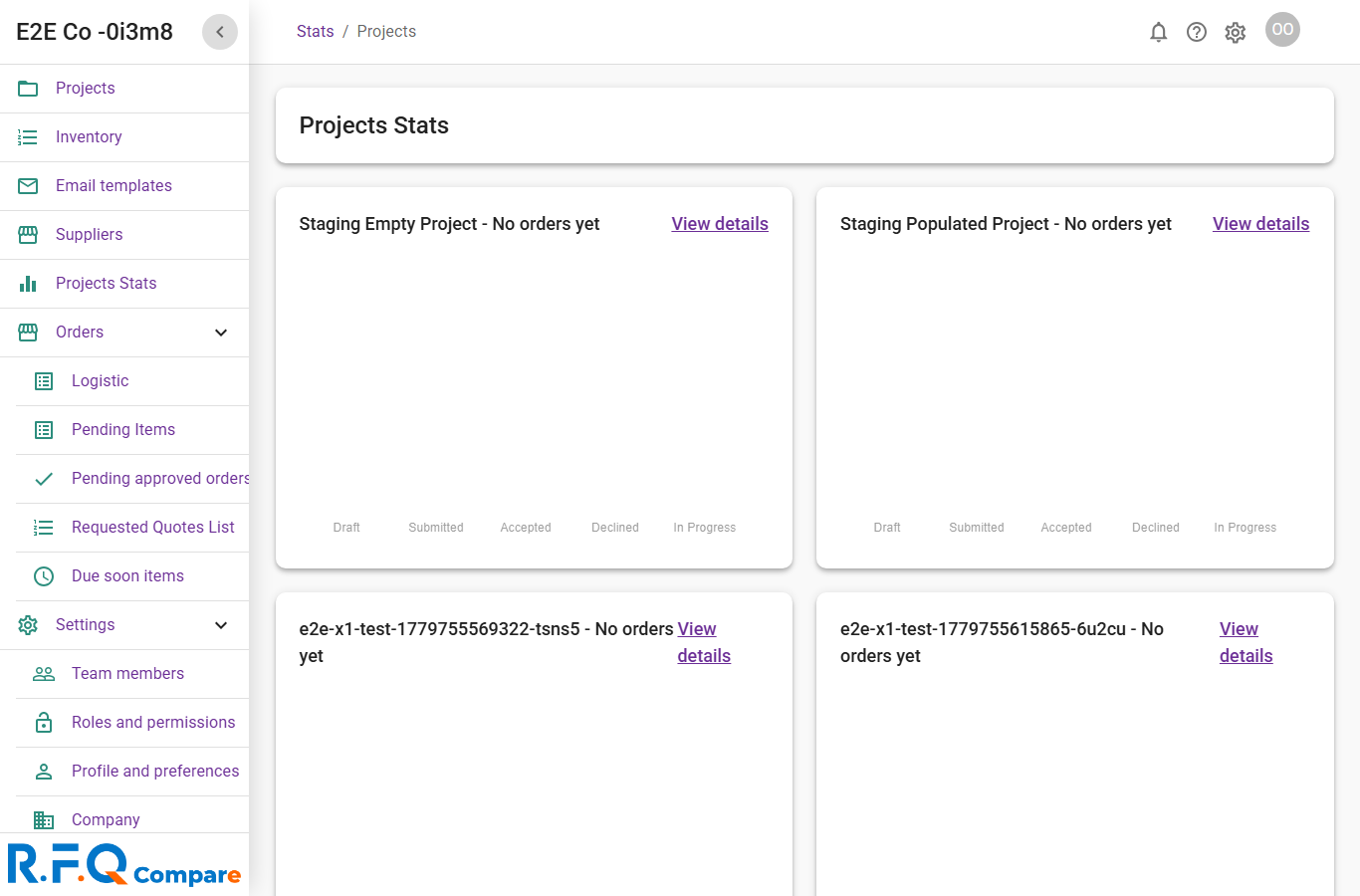
Task: Collapse the Settings section chevron
Action: click(x=221, y=625)
